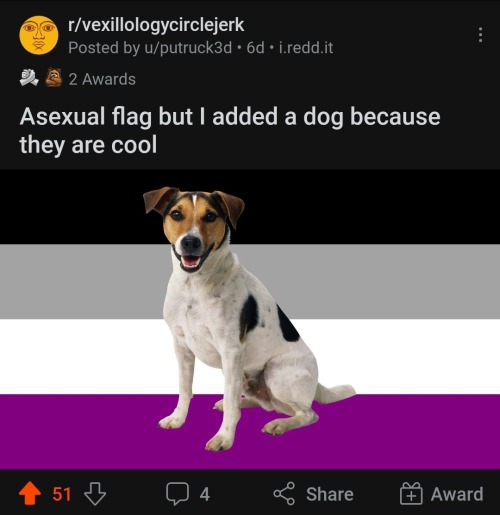Click the Award label
500x515 pixels.
click(457, 494)
